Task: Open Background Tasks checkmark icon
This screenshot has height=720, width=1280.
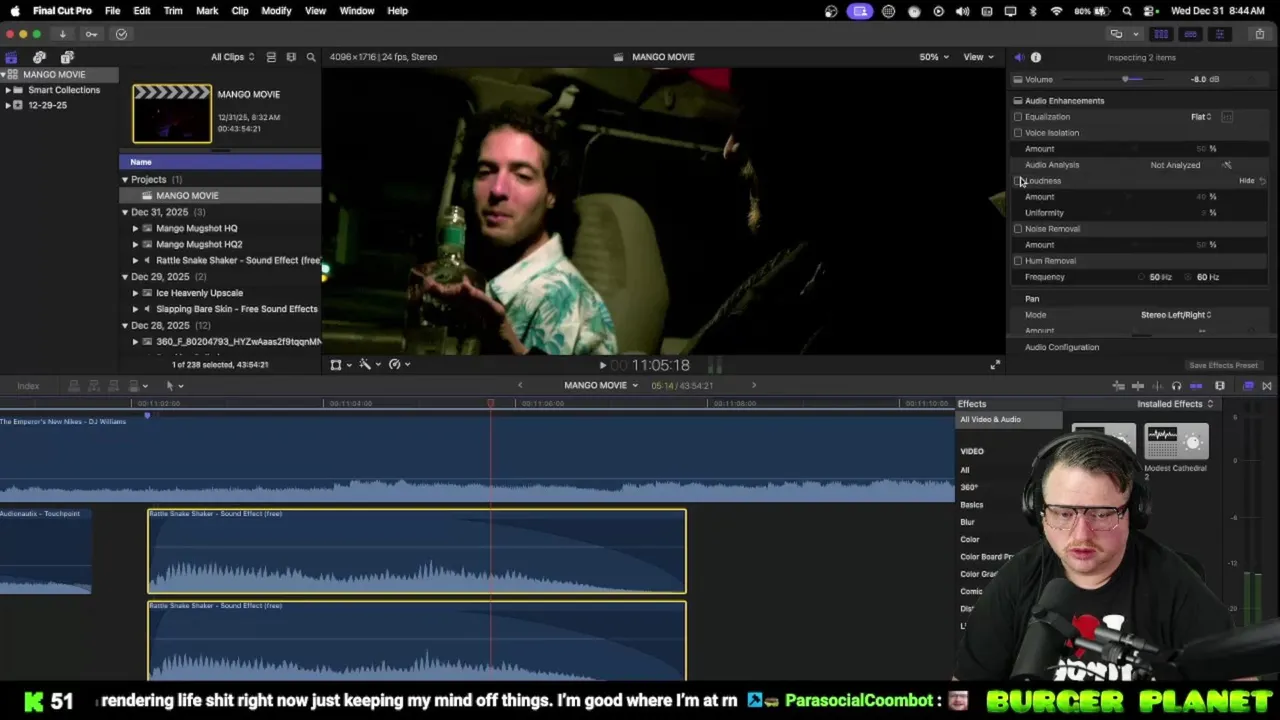Action: pyautogui.click(x=121, y=34)
